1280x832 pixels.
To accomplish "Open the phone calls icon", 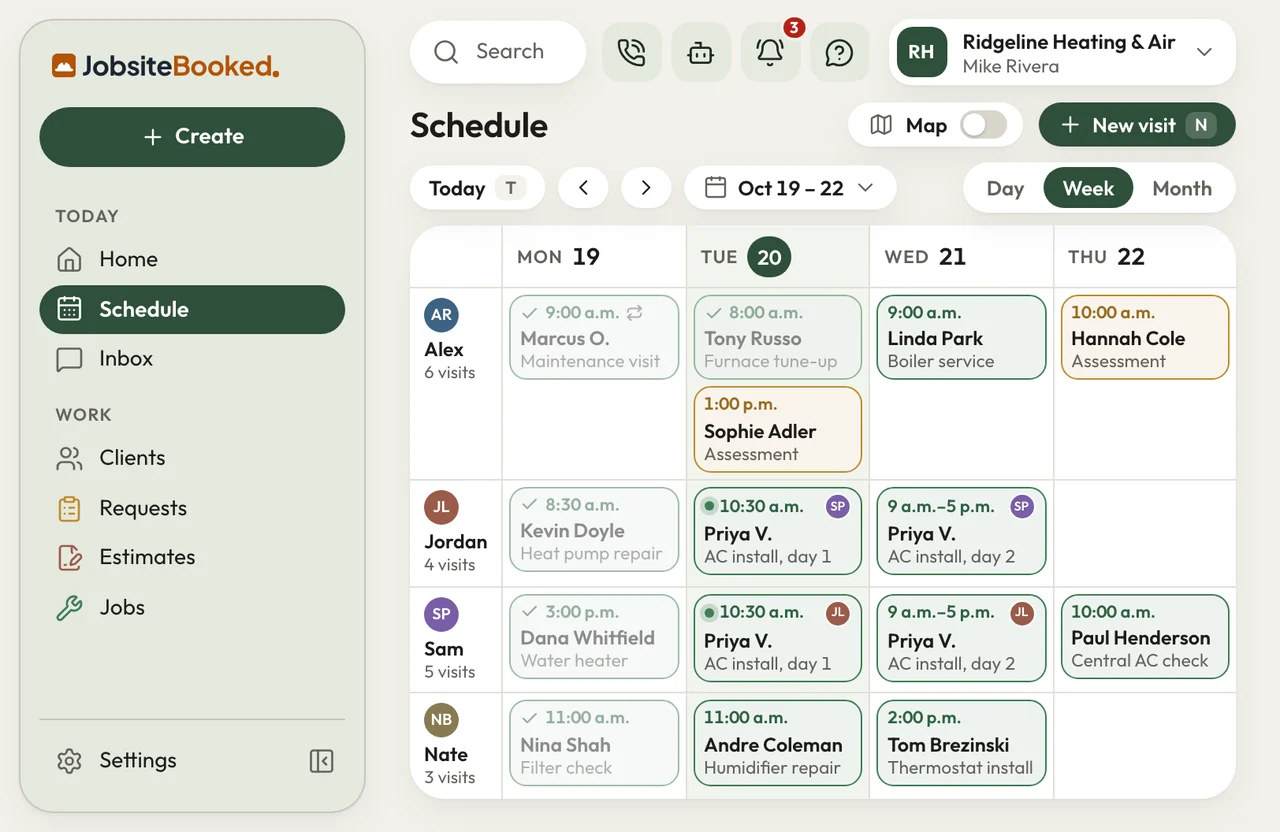I will click(632, 52).
